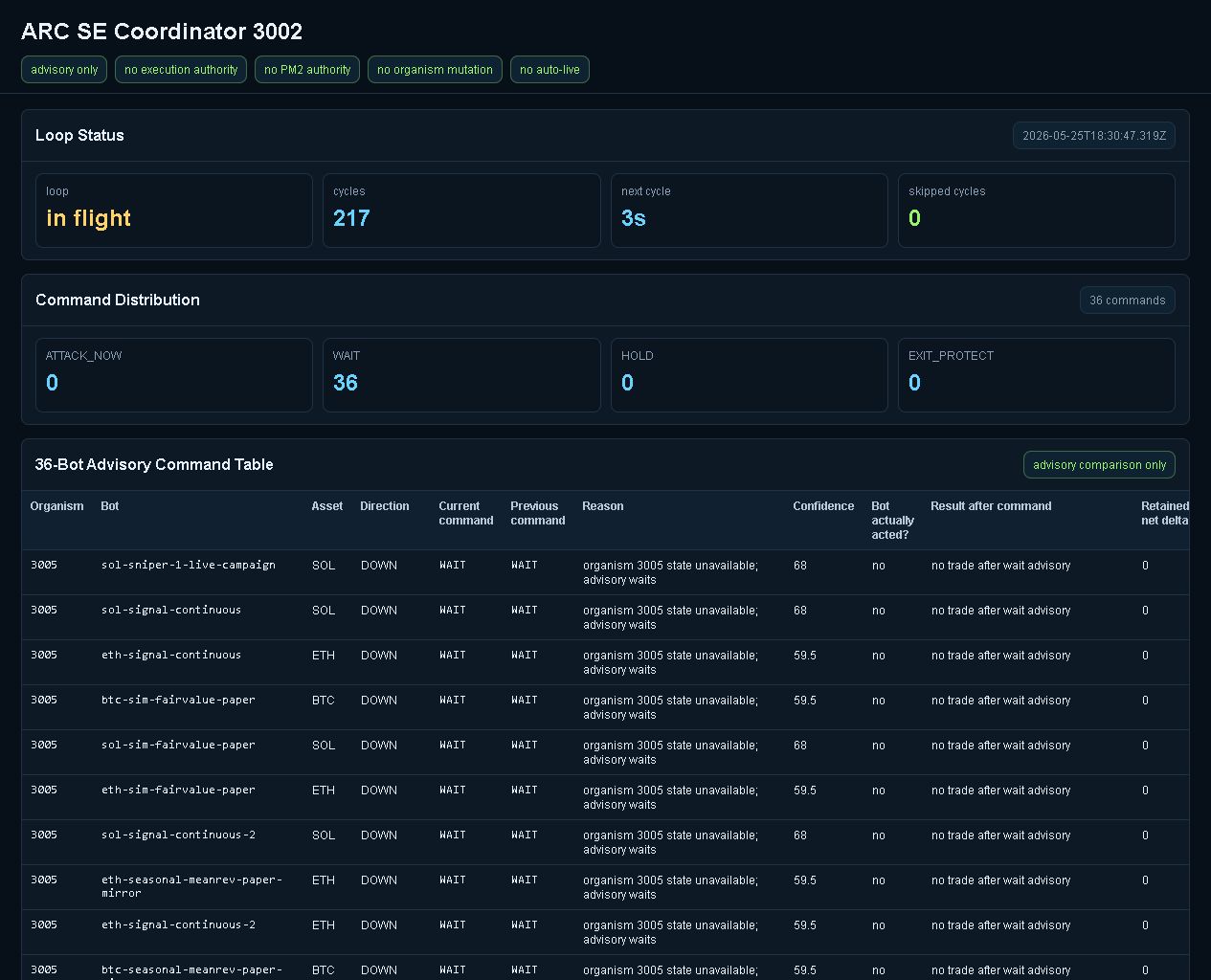Click the cycles value 217
This screenshot has height=980, width=1211.
351,218
